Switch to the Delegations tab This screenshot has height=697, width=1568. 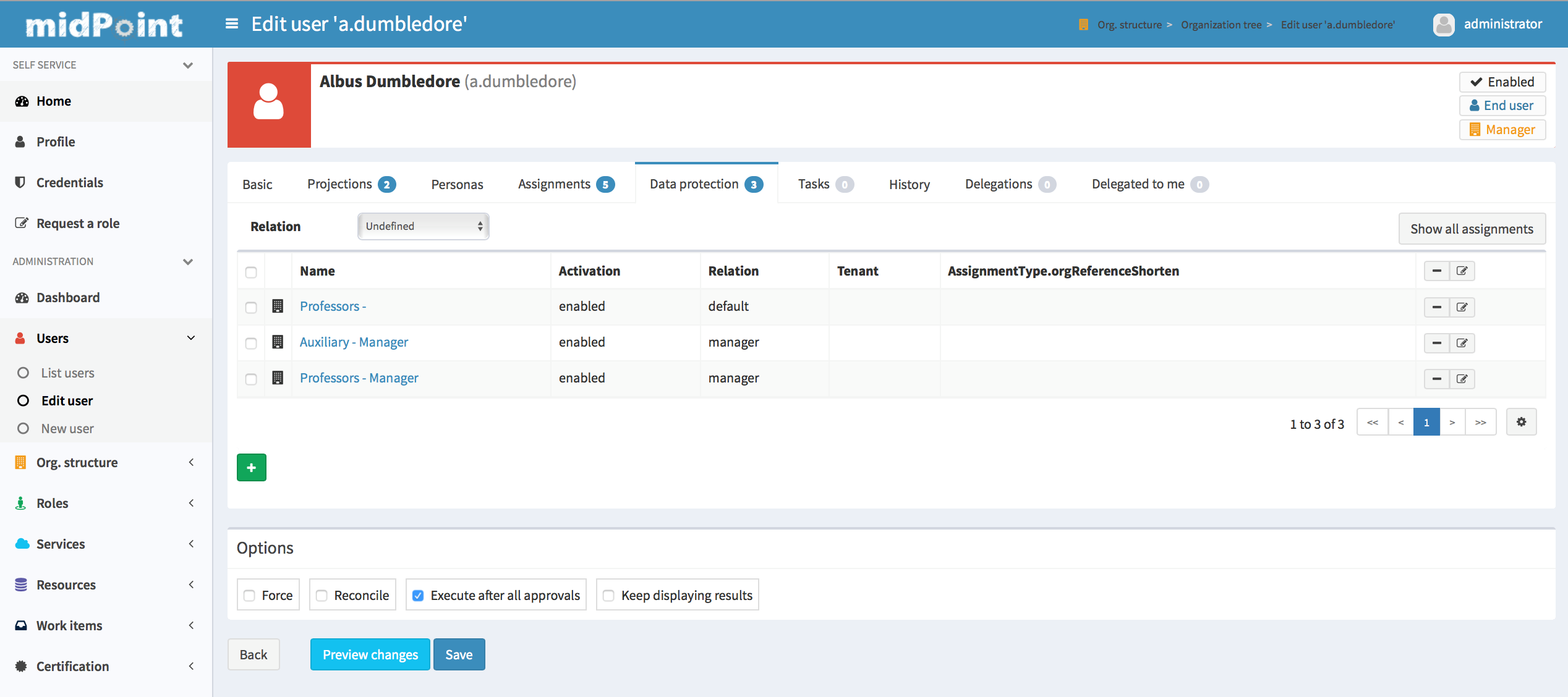[1010, 184]
